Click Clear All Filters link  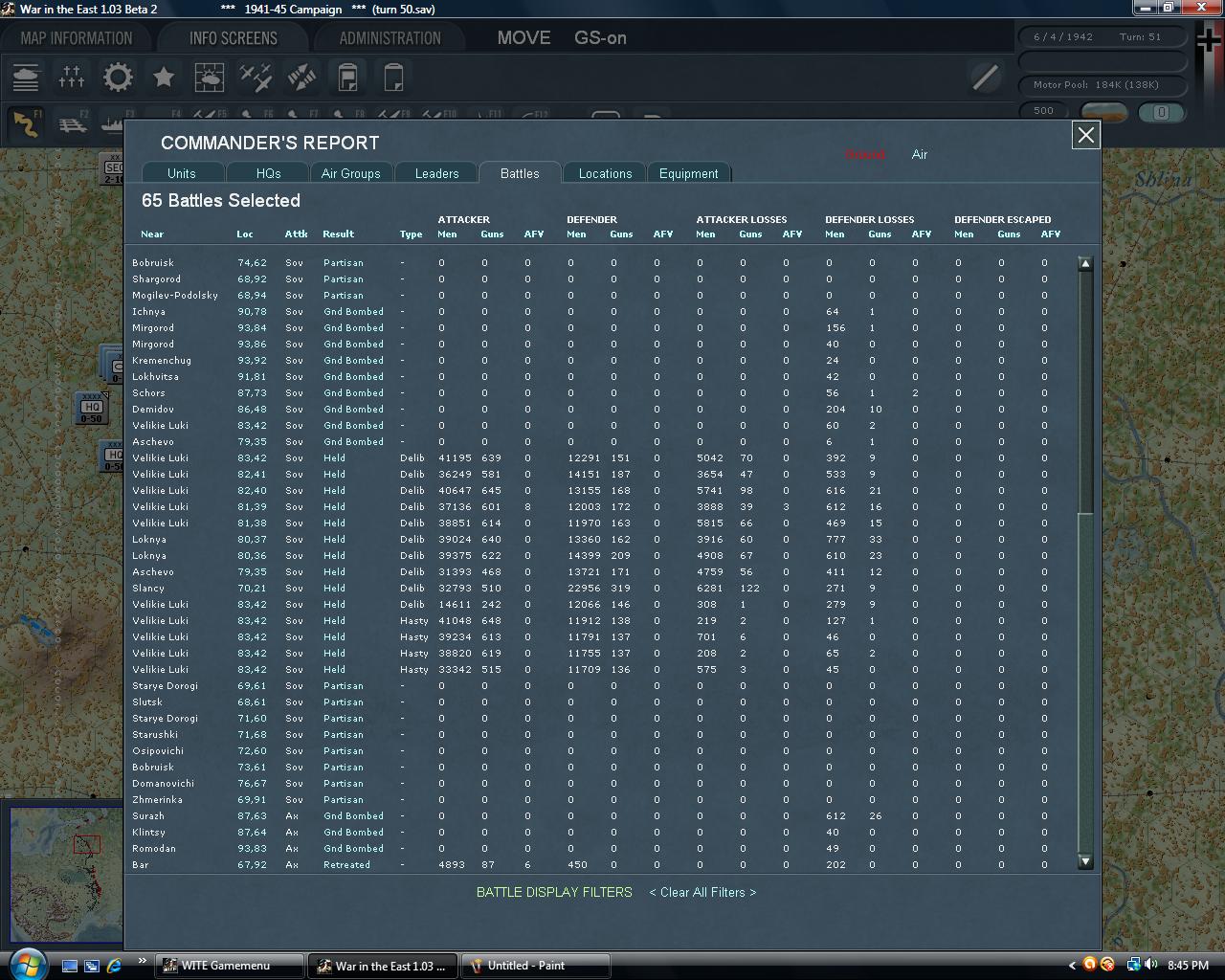(702, 892)
